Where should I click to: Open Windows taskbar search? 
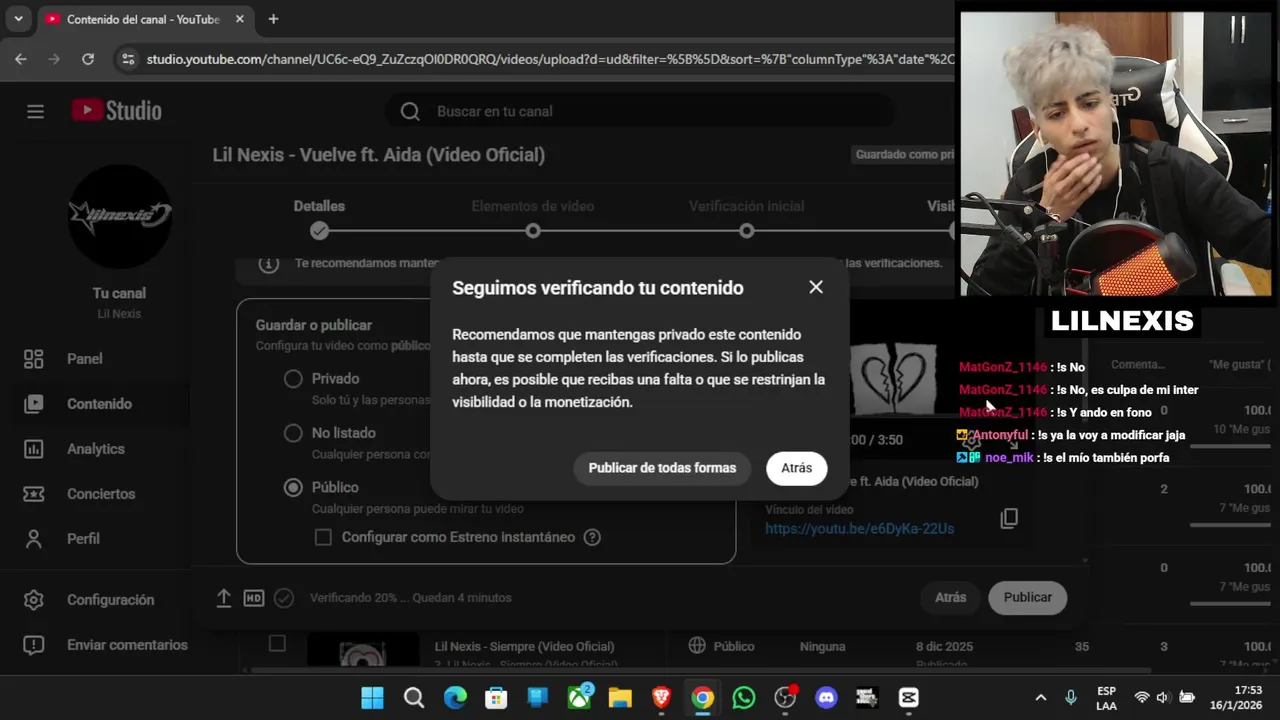tap(414, 697)
